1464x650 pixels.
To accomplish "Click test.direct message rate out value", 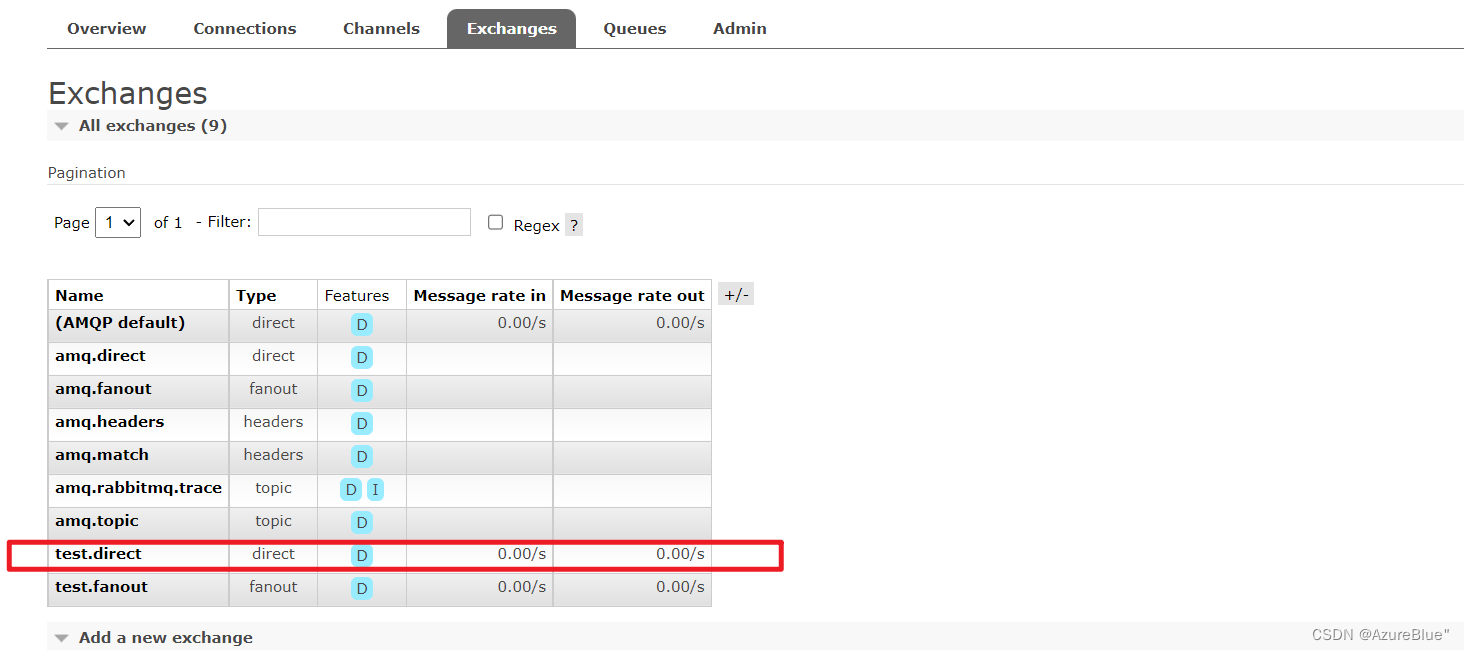I will click(680, 553).
